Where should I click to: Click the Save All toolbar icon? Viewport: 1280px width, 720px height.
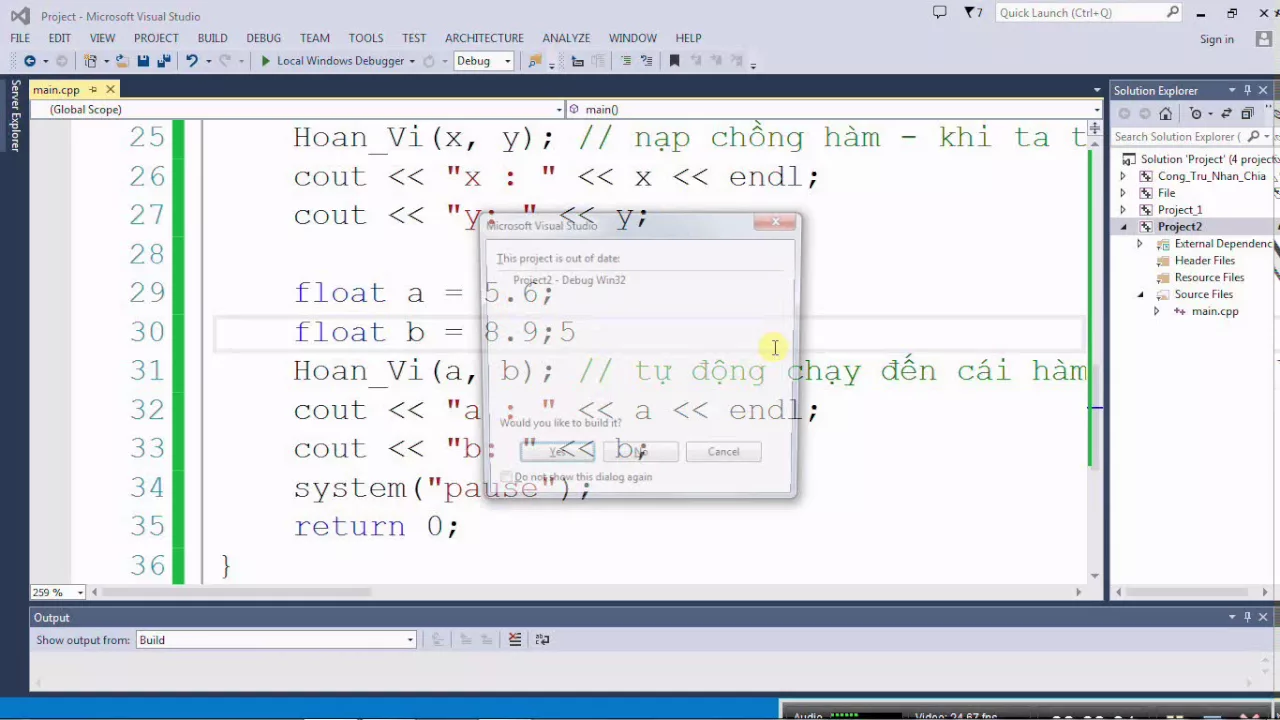coord(164,61)
